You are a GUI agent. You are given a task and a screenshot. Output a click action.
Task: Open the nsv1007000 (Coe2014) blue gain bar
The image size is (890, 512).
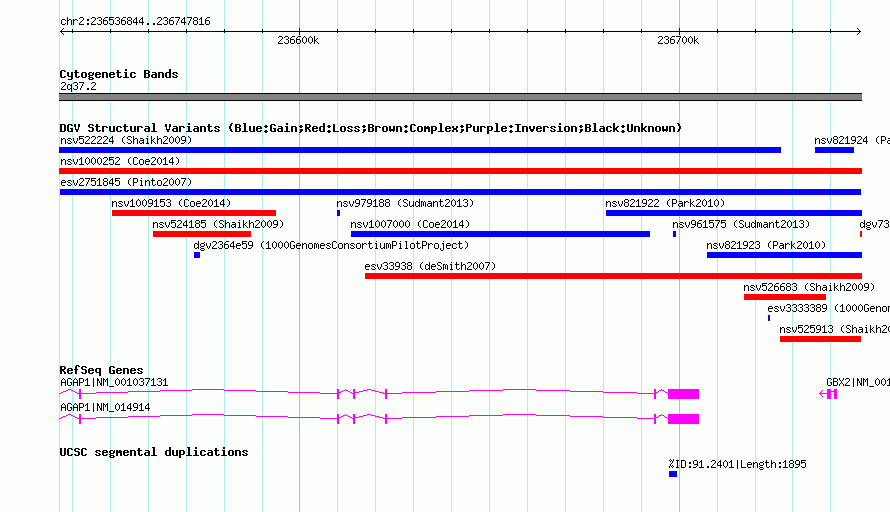[500, 234]
